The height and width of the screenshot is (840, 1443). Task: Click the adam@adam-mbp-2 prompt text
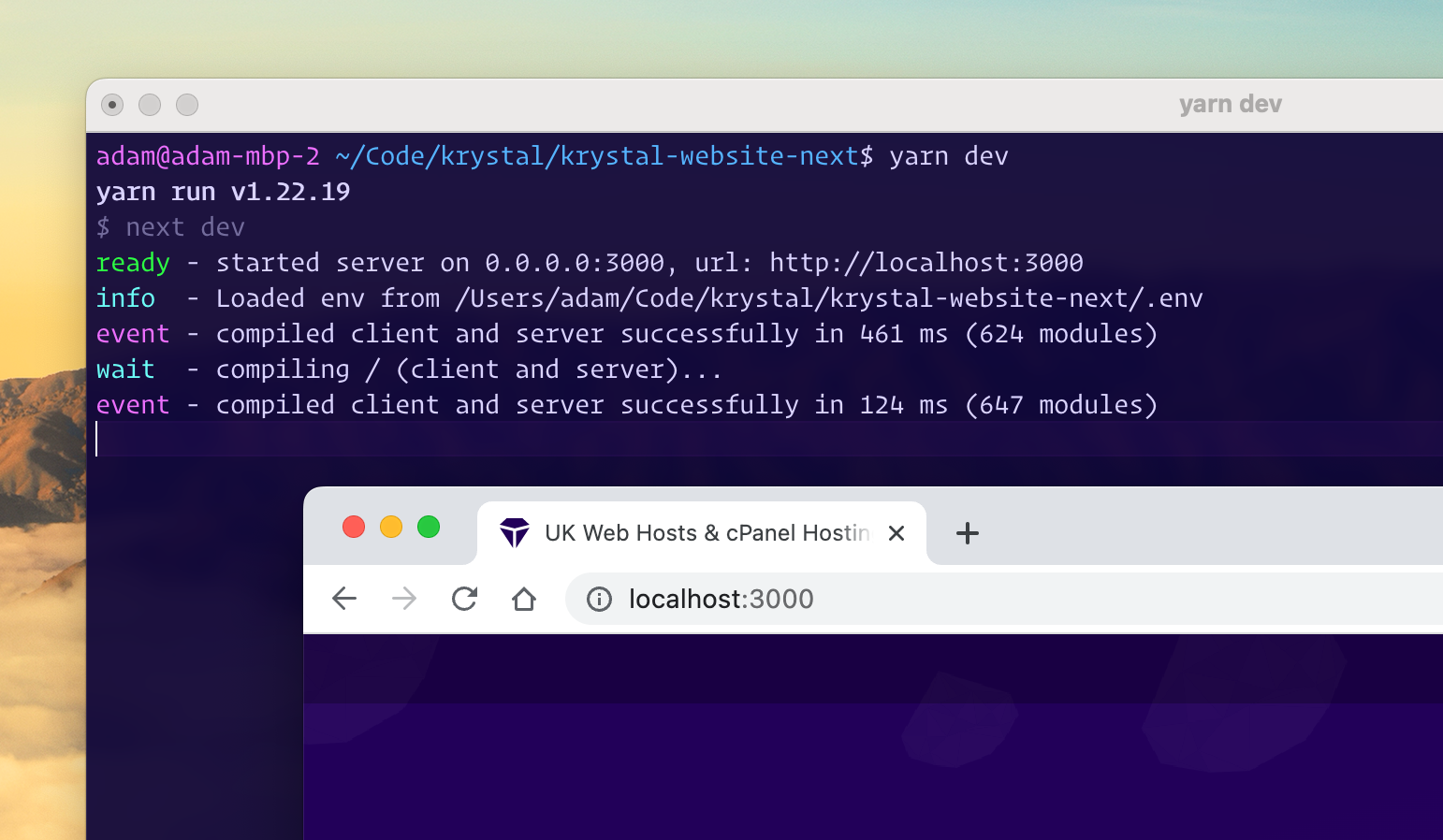click(208, 156)
